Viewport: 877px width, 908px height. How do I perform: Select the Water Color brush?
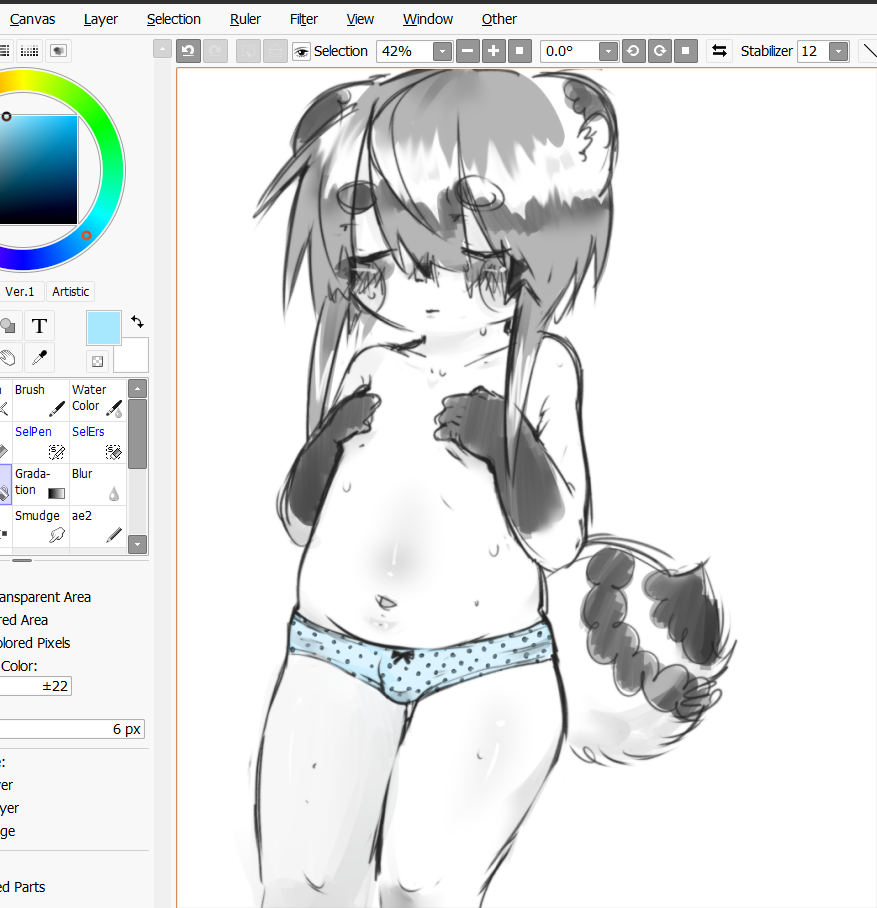[x=97, y=399]
